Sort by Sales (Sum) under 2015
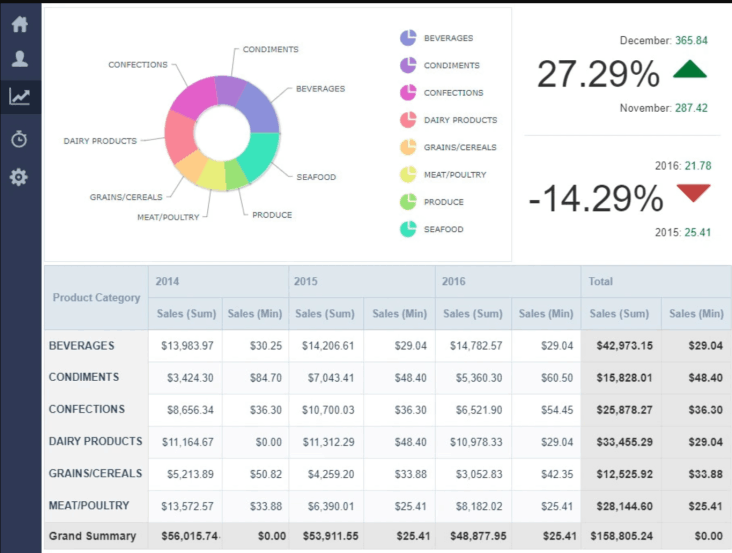Screen dimensions: 732x553 (325, 314)
